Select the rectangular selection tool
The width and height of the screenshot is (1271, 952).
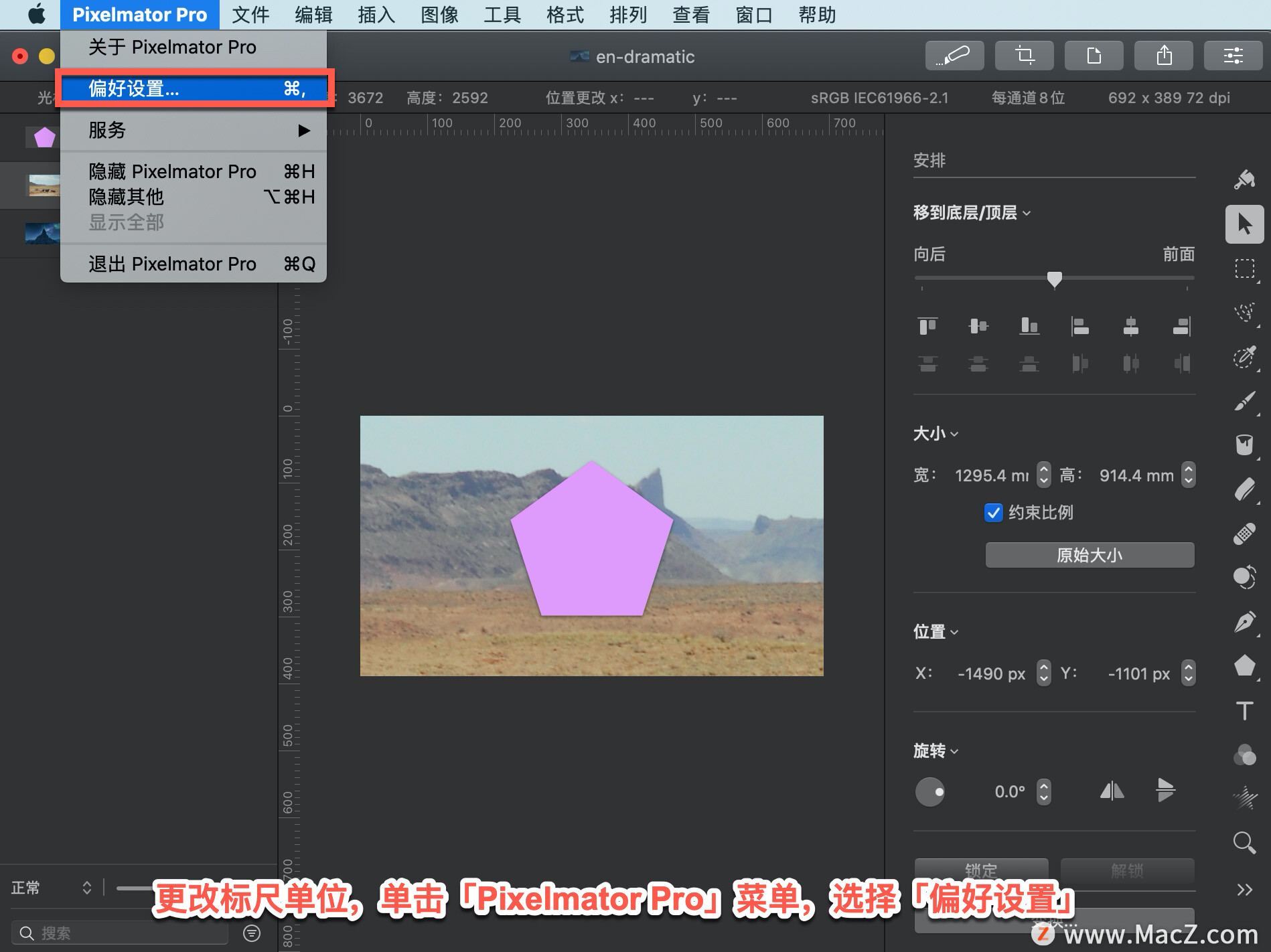coord(1244,268)
